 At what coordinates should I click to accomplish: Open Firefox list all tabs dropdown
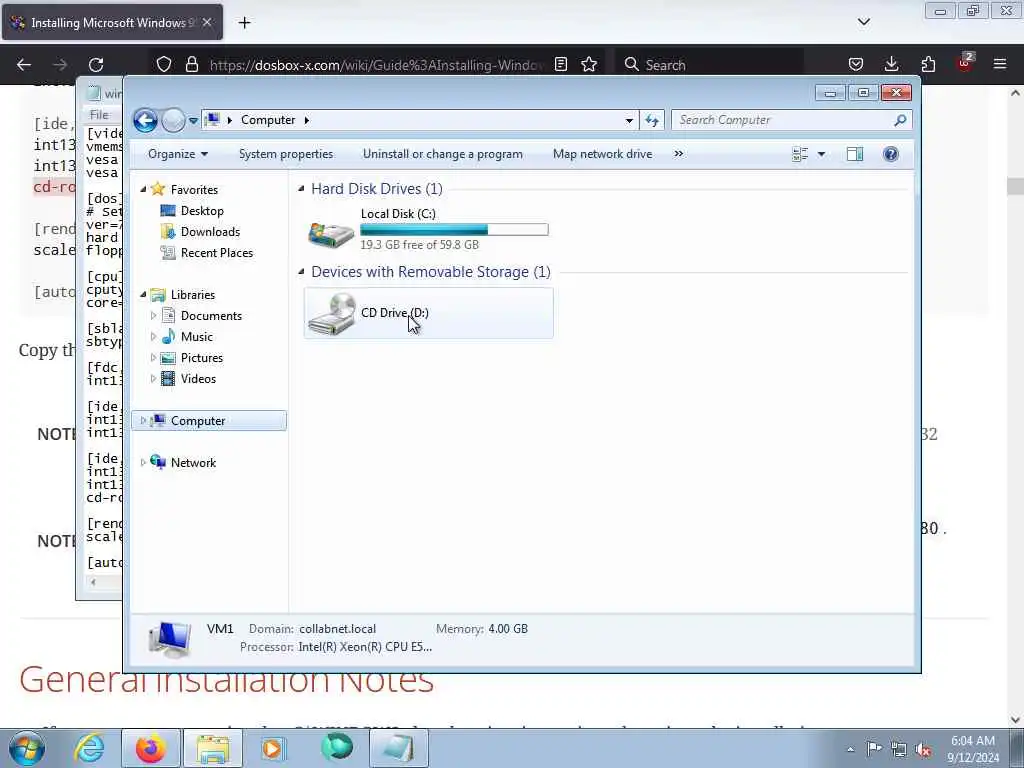coord(864,22)
